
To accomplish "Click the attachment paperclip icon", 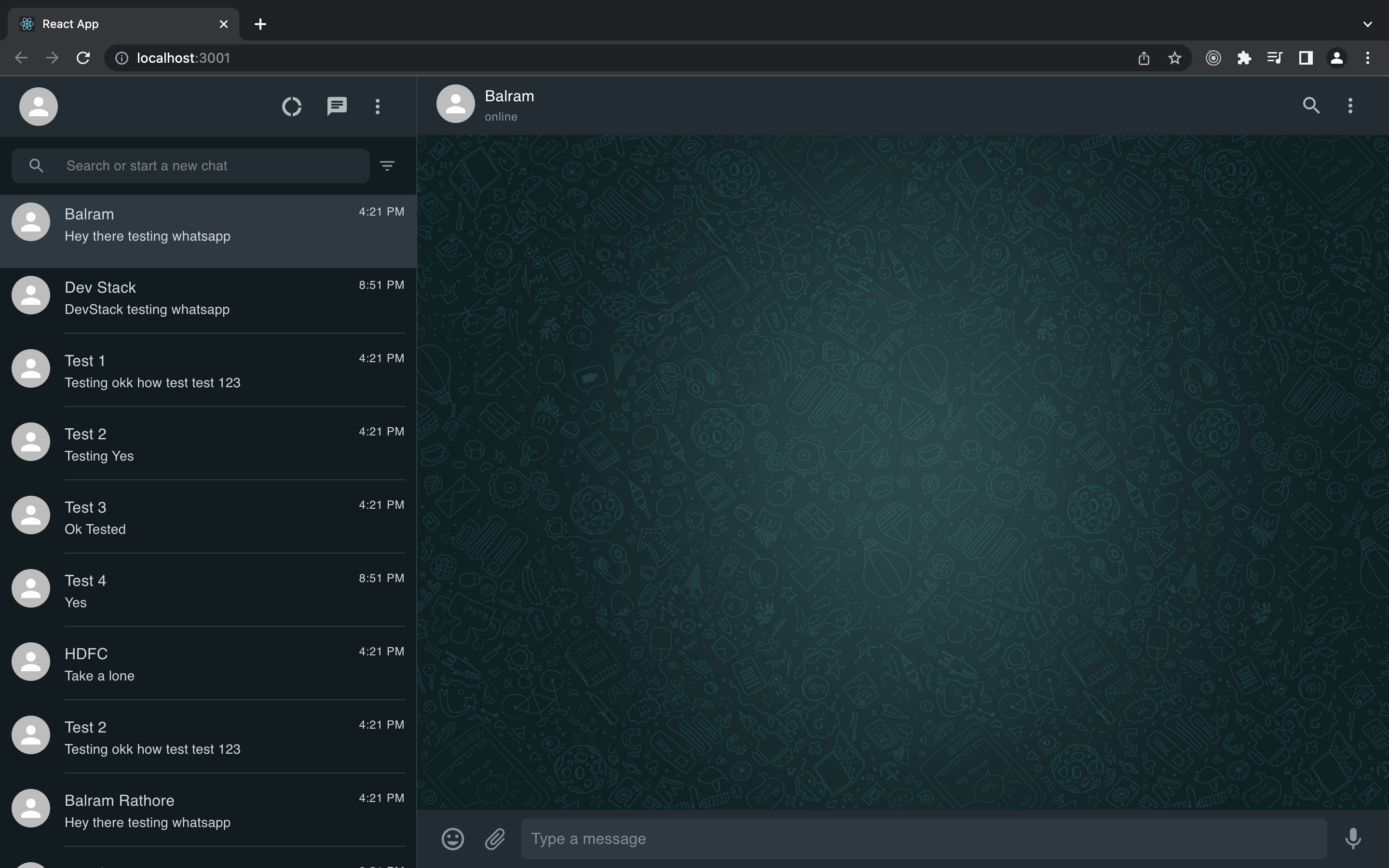I will tap(494, 838).
